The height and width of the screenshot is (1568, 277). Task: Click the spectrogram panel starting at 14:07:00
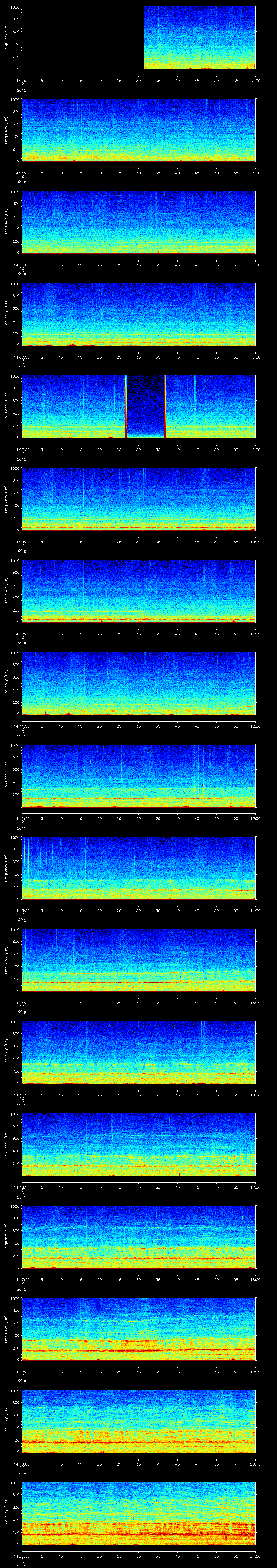click(139, 314)
